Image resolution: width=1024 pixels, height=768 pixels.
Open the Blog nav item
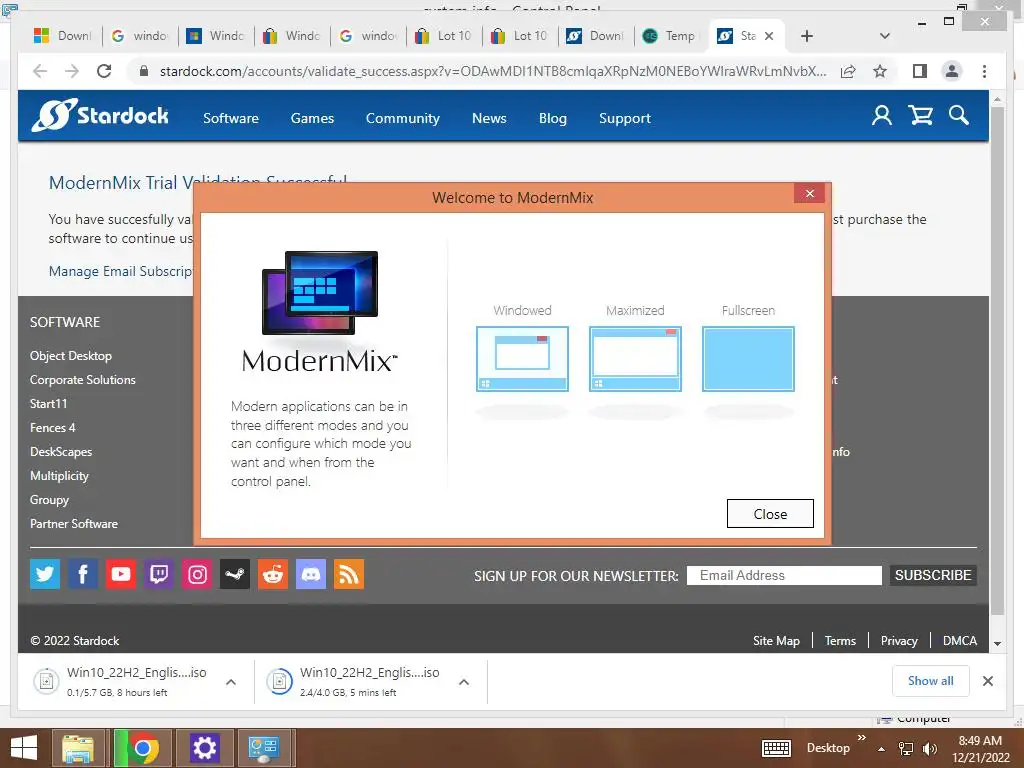tap(552, 118)
